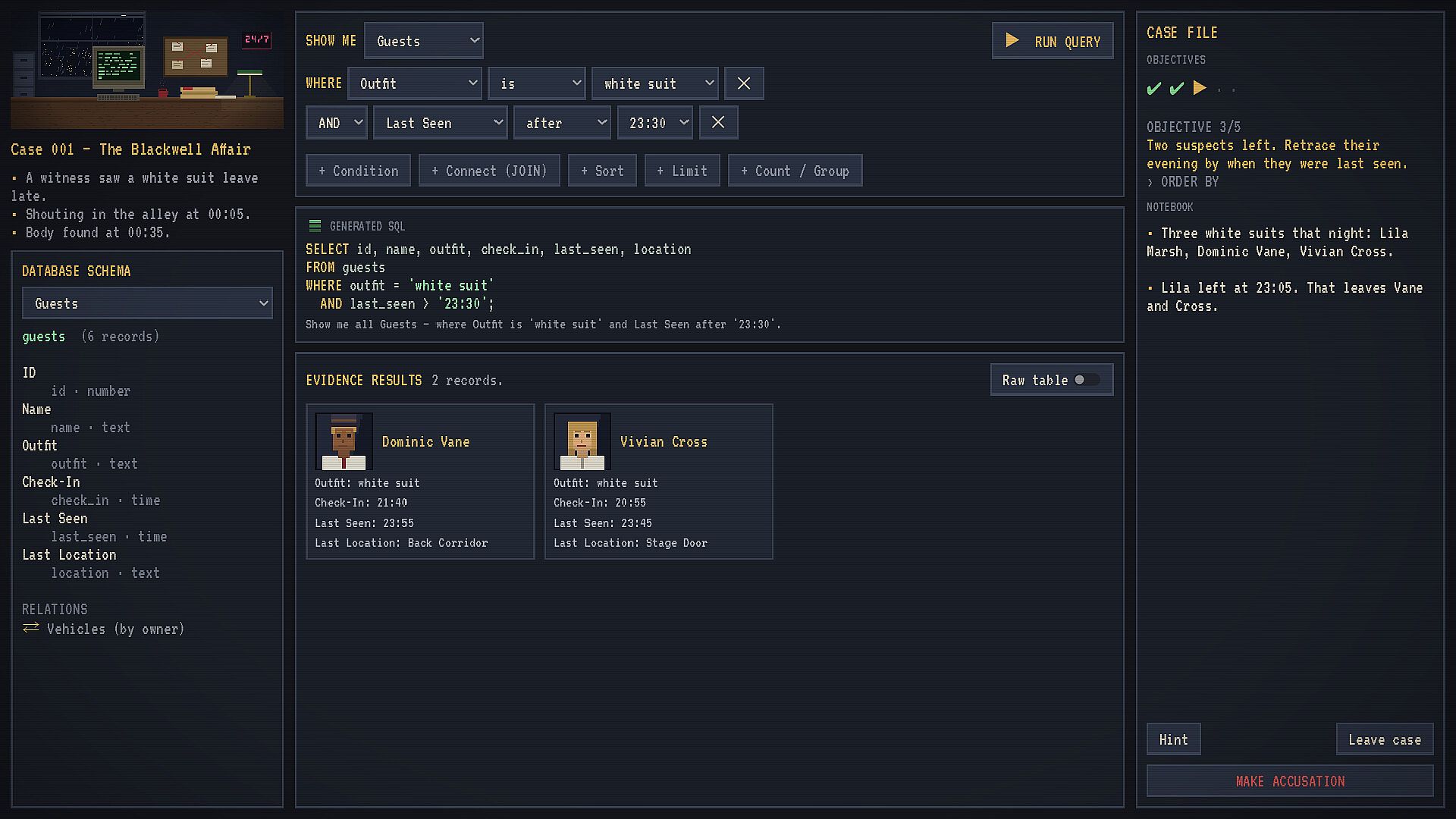
Task: Change the 'after' comparison dropdown
Action: [x=563, y=123]
